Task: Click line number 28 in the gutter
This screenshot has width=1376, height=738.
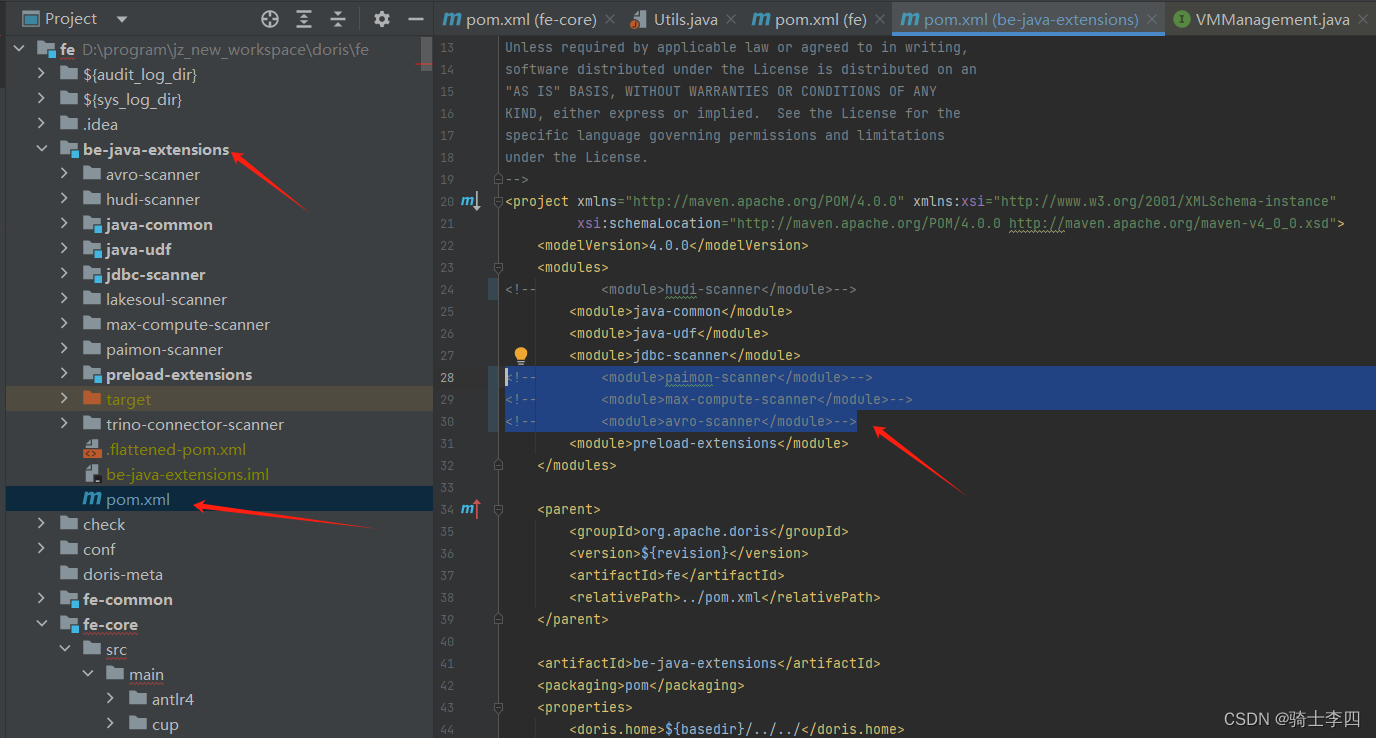Action: (x=447, y=377)
